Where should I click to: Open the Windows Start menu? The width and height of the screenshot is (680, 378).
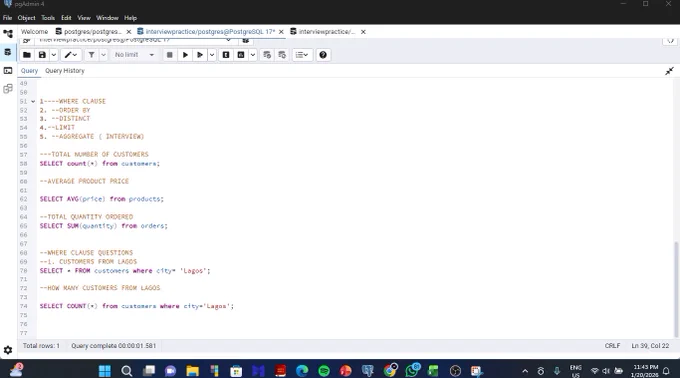point(105,371)
